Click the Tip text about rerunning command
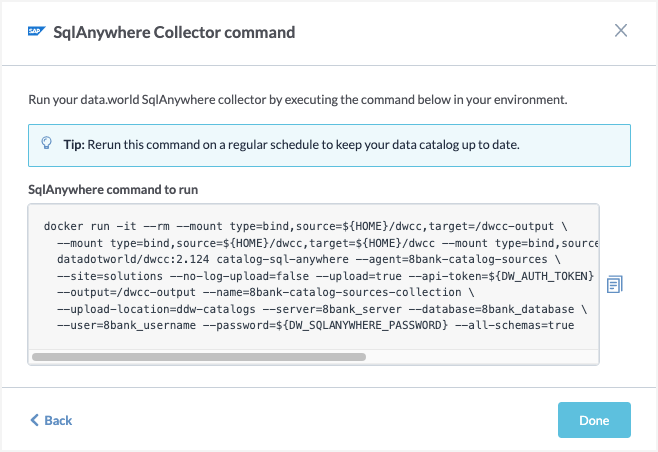 (x=291, y=145)
